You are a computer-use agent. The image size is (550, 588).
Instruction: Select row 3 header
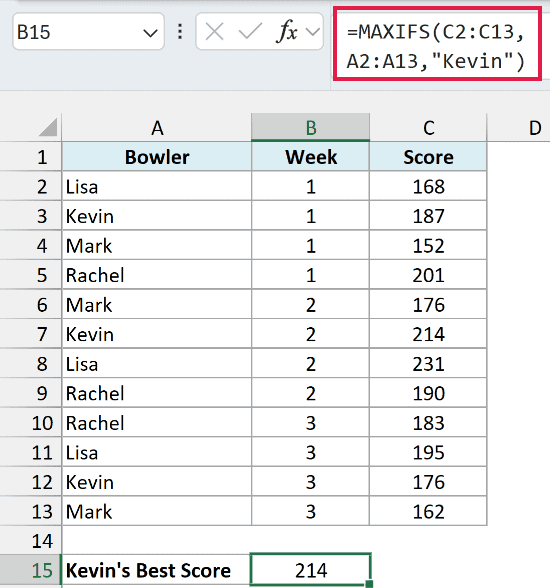(31, 216)
